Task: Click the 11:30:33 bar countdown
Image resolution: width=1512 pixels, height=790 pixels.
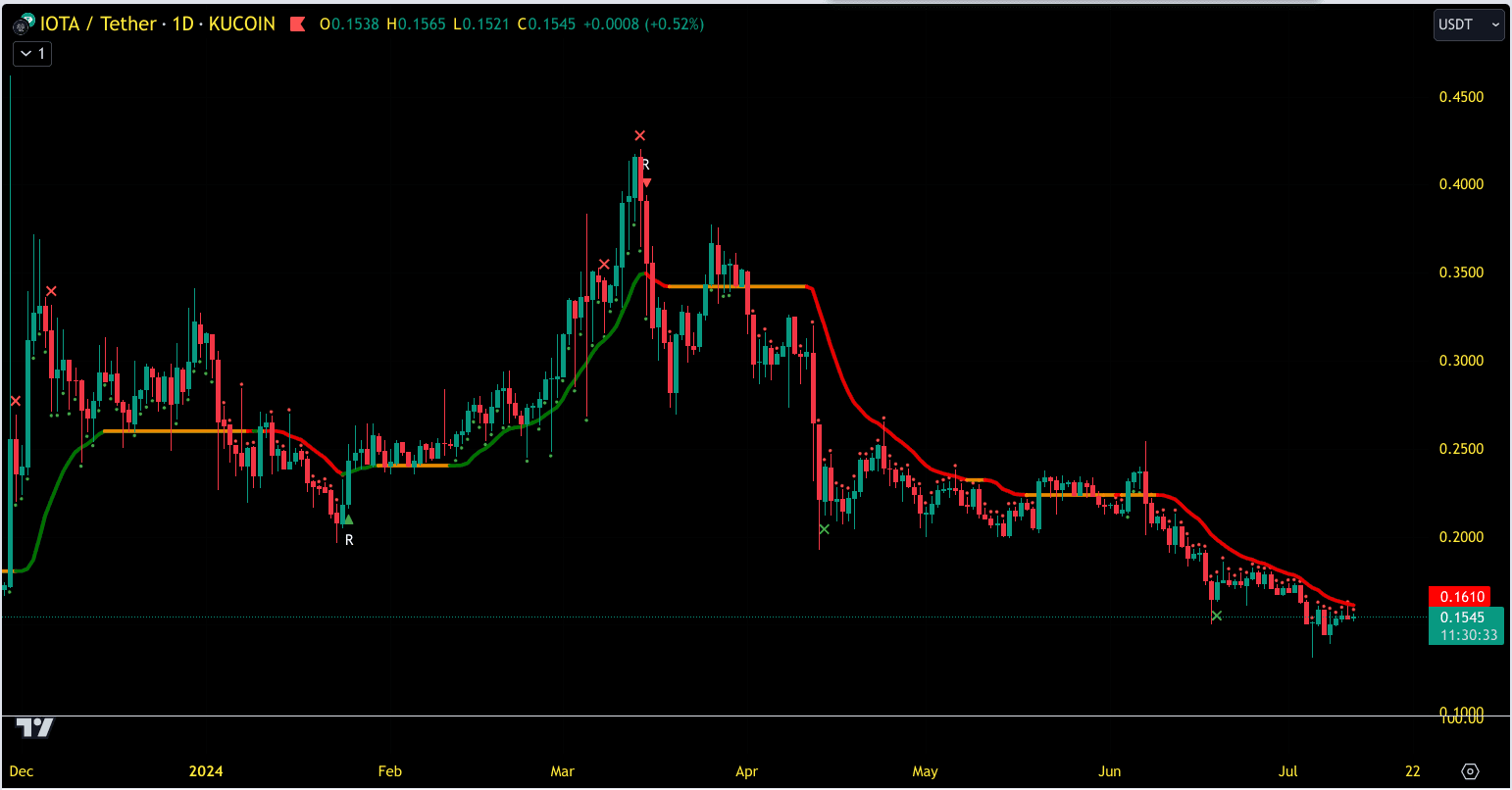Action: tap(1468, 635)
